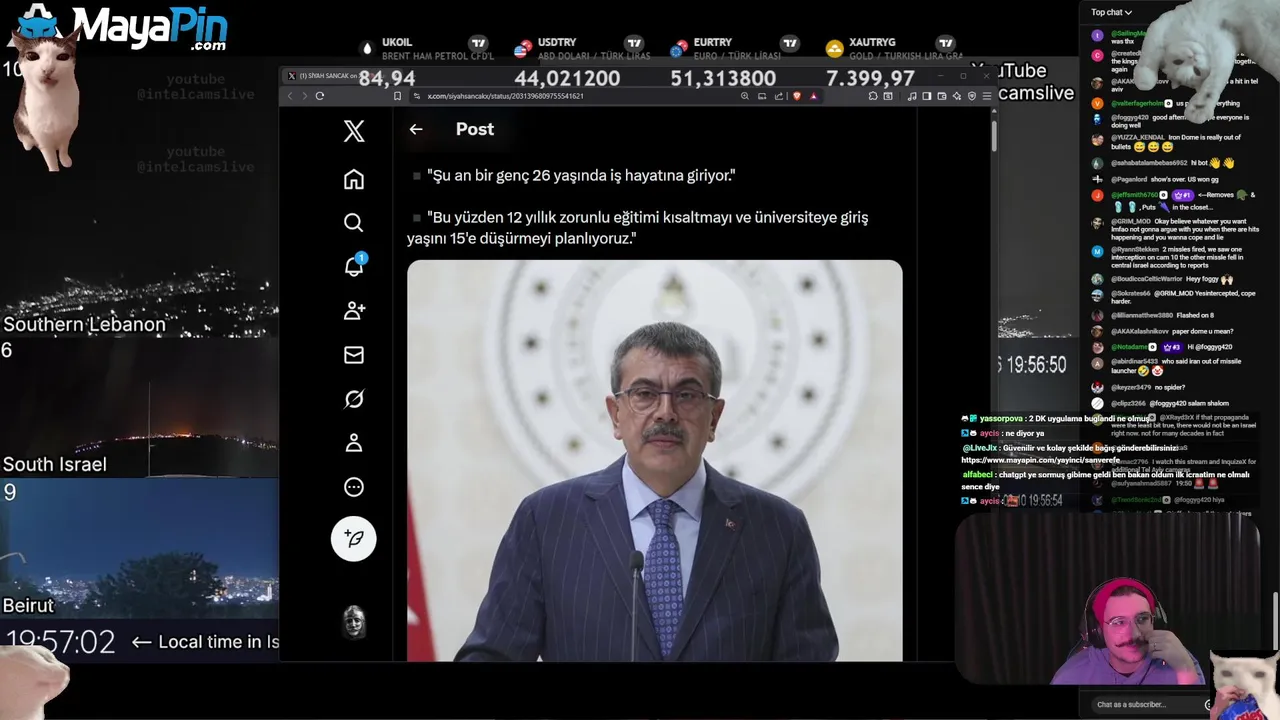Open the Brave Rewards triangle icon
This screenshot has height=720, width=1280.
pos(814,96)
